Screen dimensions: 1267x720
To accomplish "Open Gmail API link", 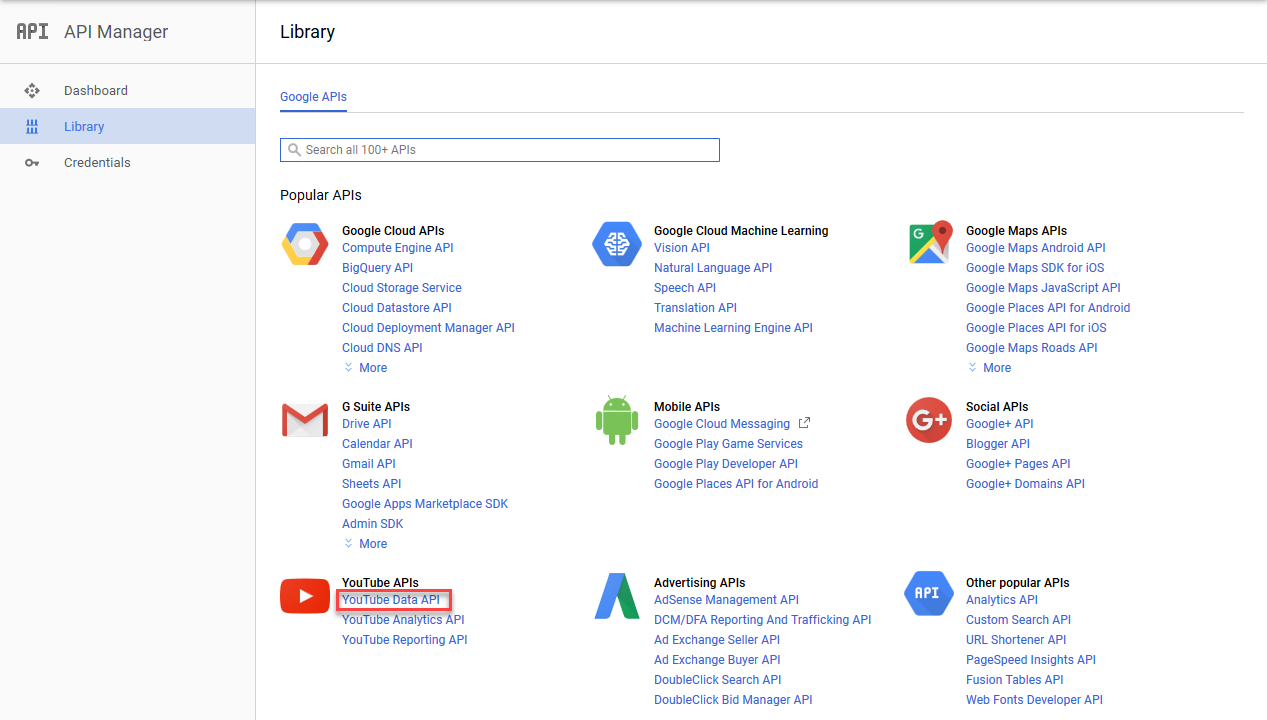I will click(x=369, y=464).
